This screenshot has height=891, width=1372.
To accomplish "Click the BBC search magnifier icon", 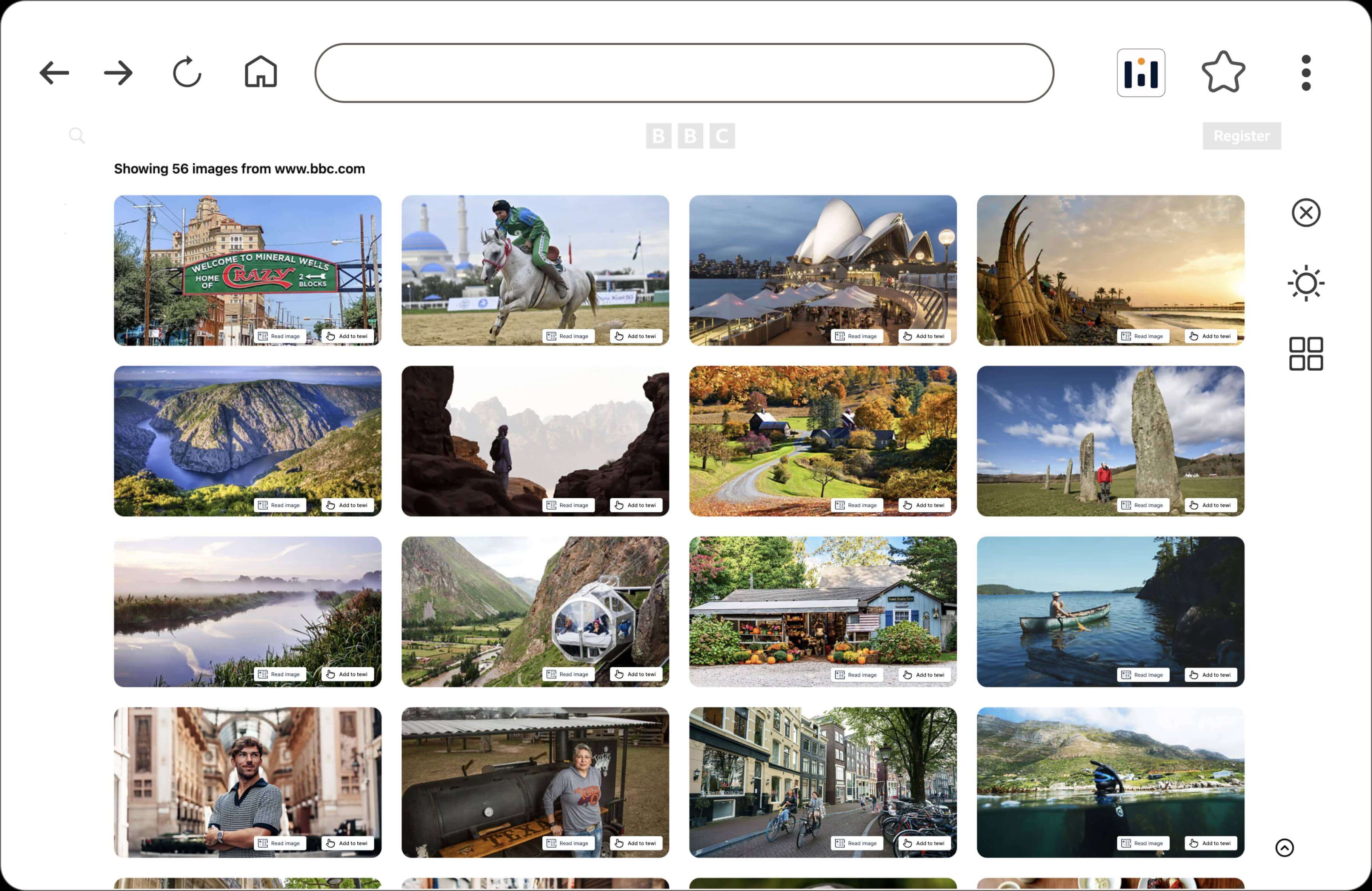I will tap(77, 136).
